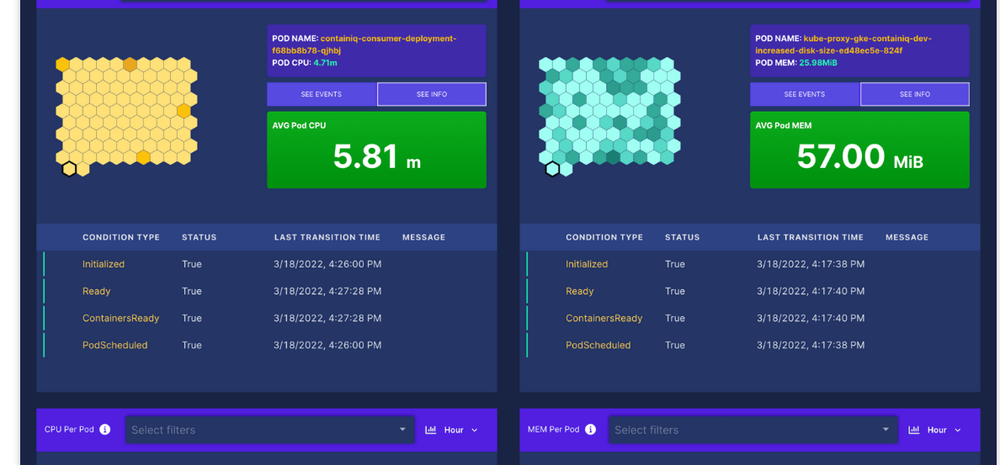Open the CPU Per Pod filters dropdown
Viewport: 1000px width, 465px height.
coord(270,430)
